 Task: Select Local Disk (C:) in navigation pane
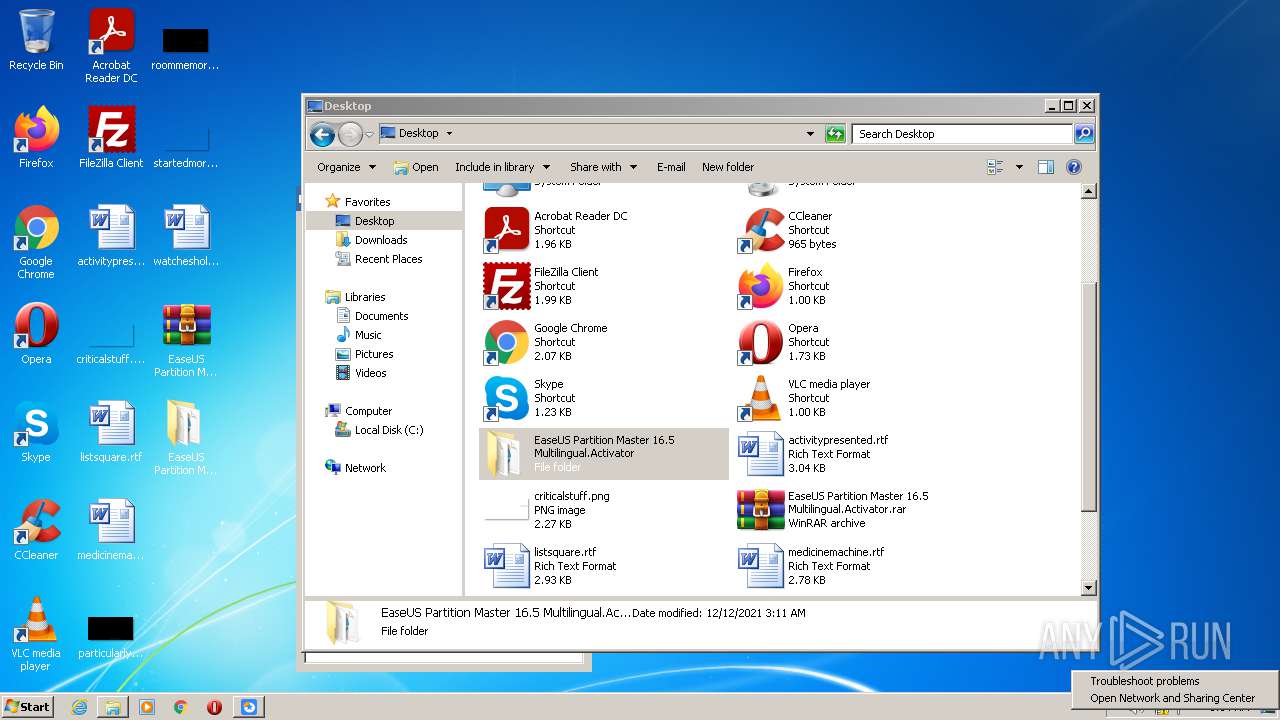pyautogui.click(x=389, y=430)
